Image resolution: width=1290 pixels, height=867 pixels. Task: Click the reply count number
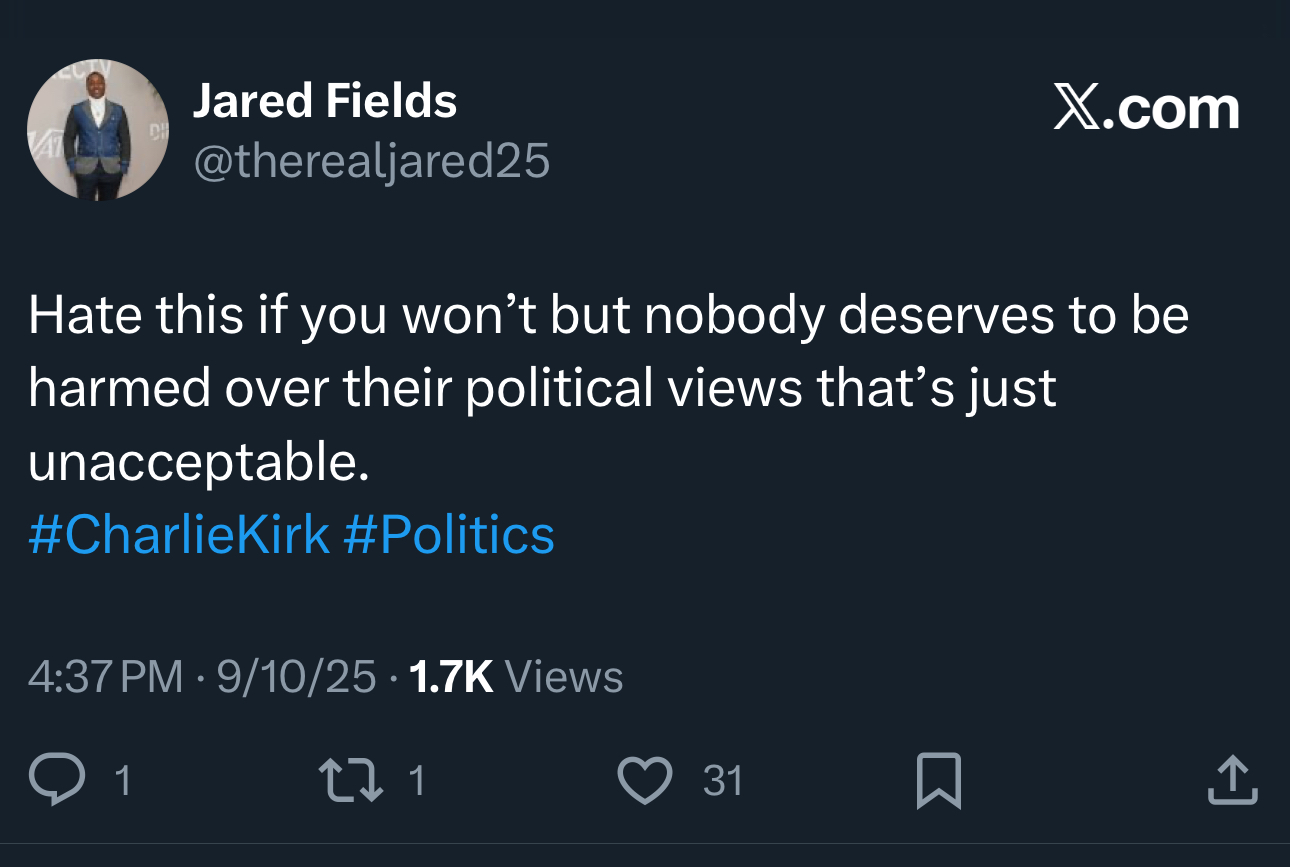click(x=122, y=780)
